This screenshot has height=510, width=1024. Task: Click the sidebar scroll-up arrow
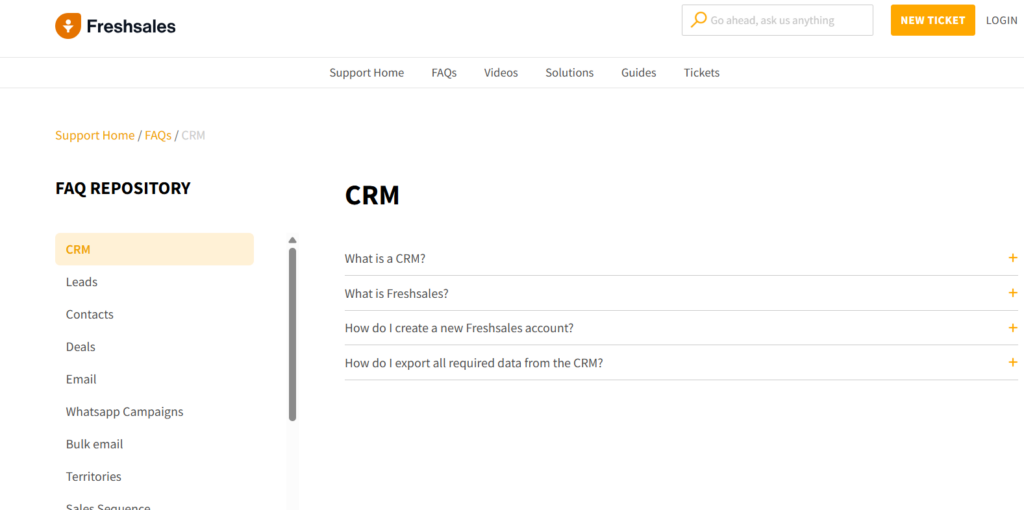292,240
